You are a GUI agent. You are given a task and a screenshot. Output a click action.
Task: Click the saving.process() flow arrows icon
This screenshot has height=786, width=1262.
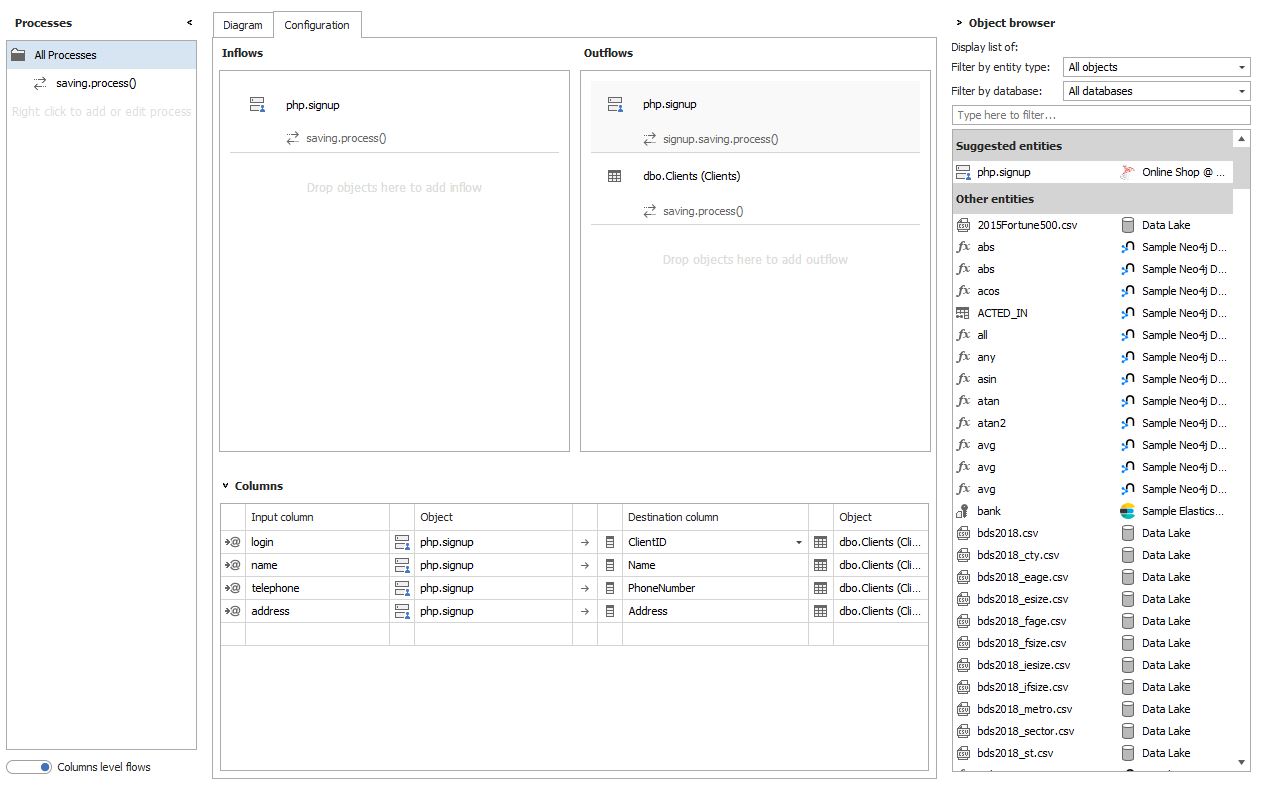pos(40,84)
